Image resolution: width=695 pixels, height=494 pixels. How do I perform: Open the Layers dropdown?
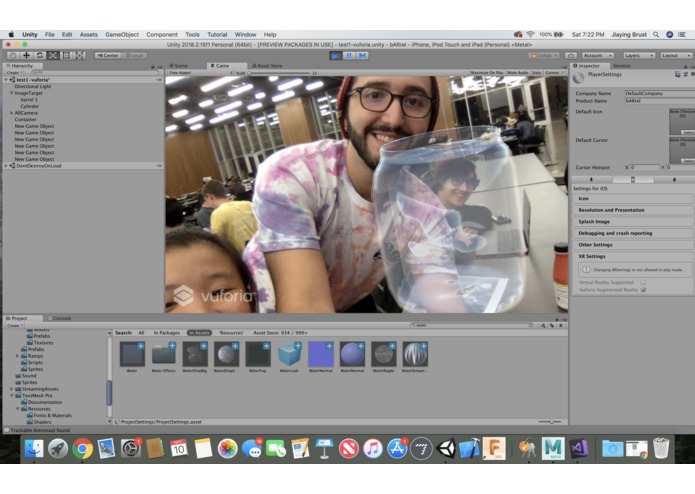pos(639,55)
